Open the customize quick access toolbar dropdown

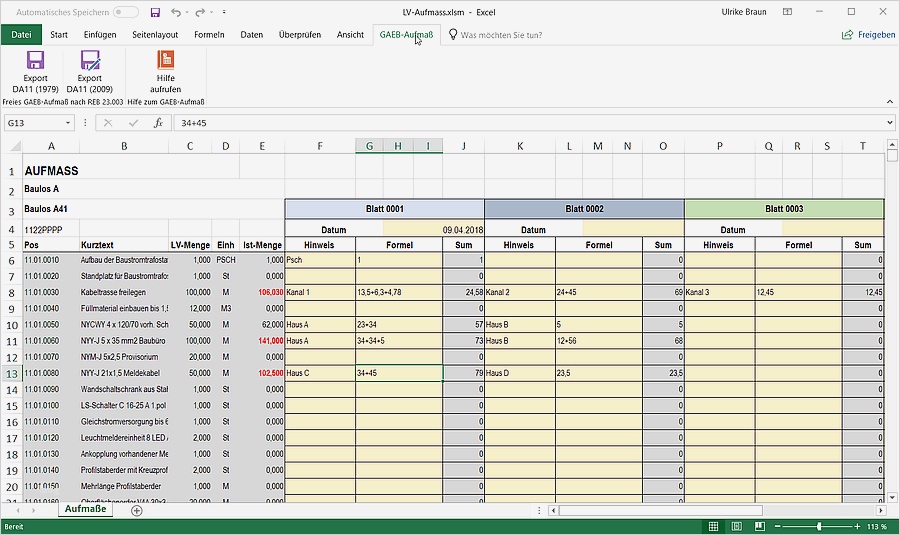coord(222,12)
